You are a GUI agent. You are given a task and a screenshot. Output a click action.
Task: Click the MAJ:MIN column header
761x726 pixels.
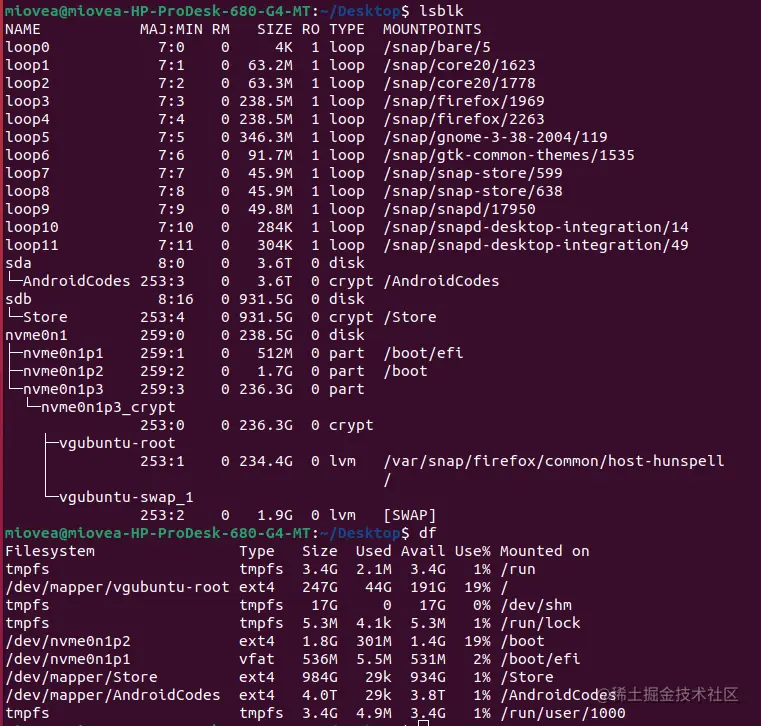(x=171, y=29)
